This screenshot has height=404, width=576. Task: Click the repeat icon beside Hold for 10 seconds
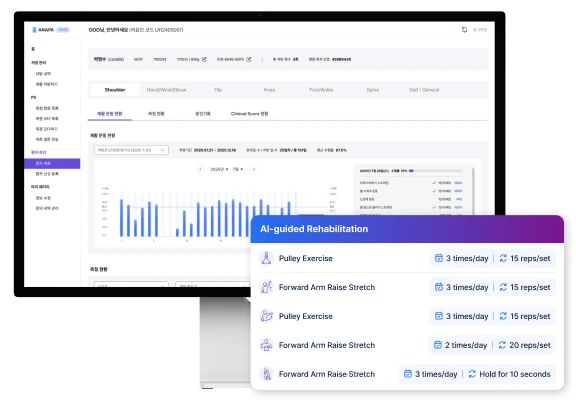(472, 374)
